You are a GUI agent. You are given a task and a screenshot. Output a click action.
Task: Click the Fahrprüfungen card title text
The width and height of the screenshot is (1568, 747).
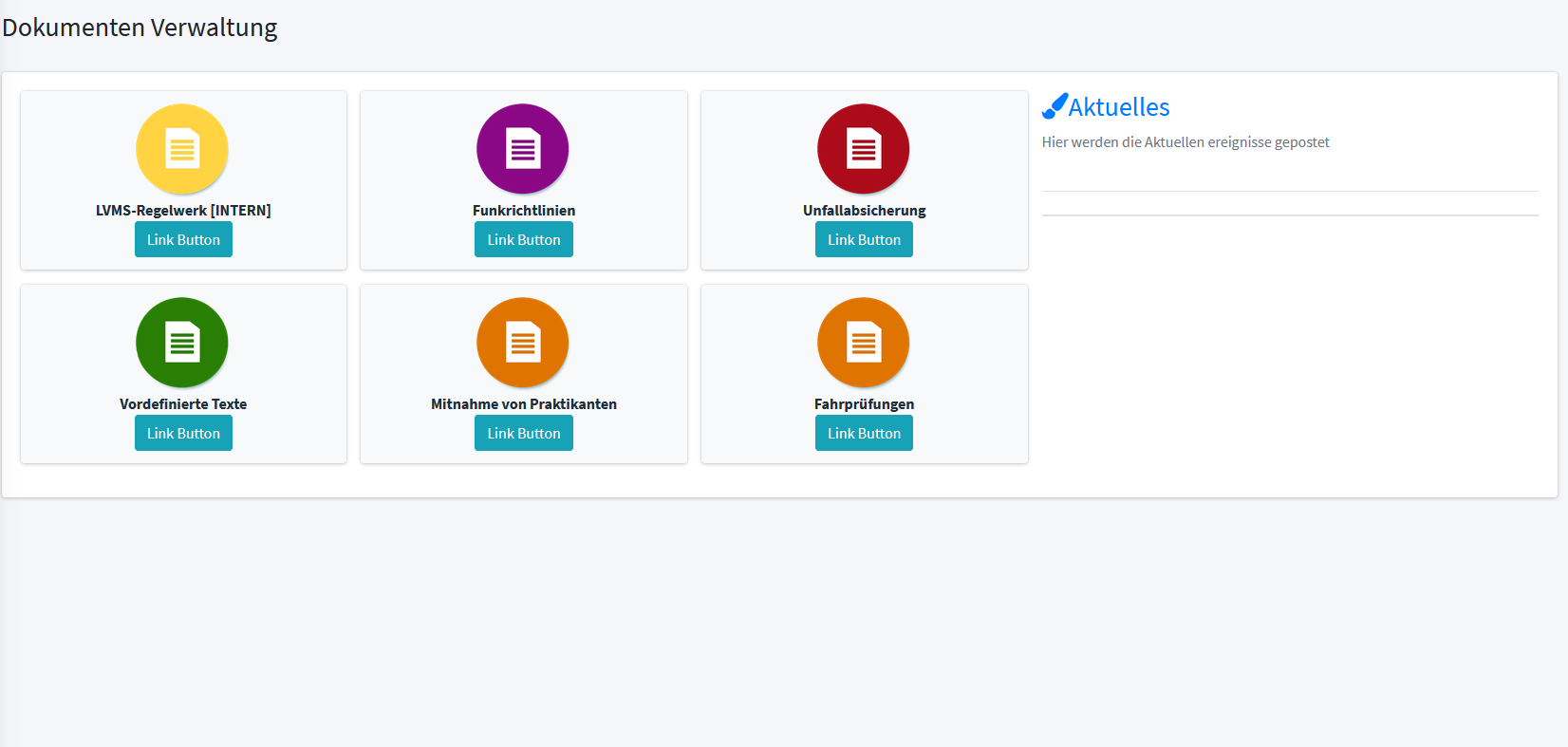(864, 404)
